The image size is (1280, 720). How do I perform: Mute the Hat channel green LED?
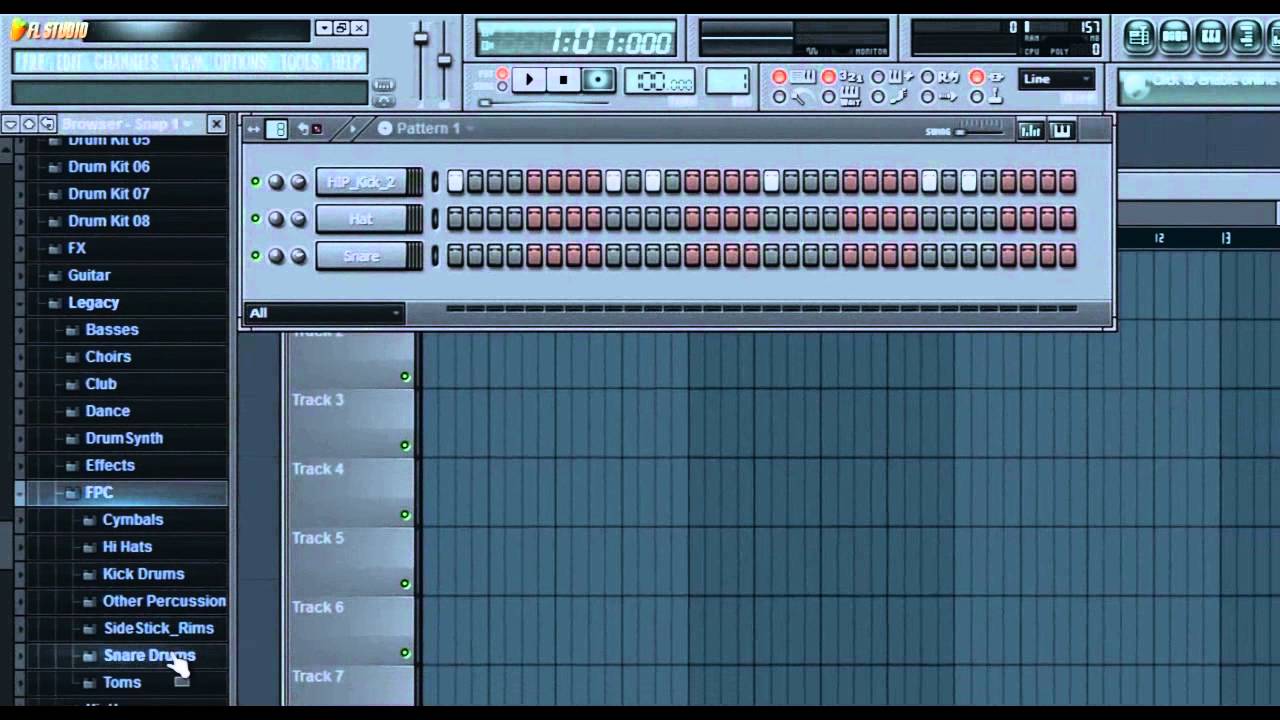point(256,218)
